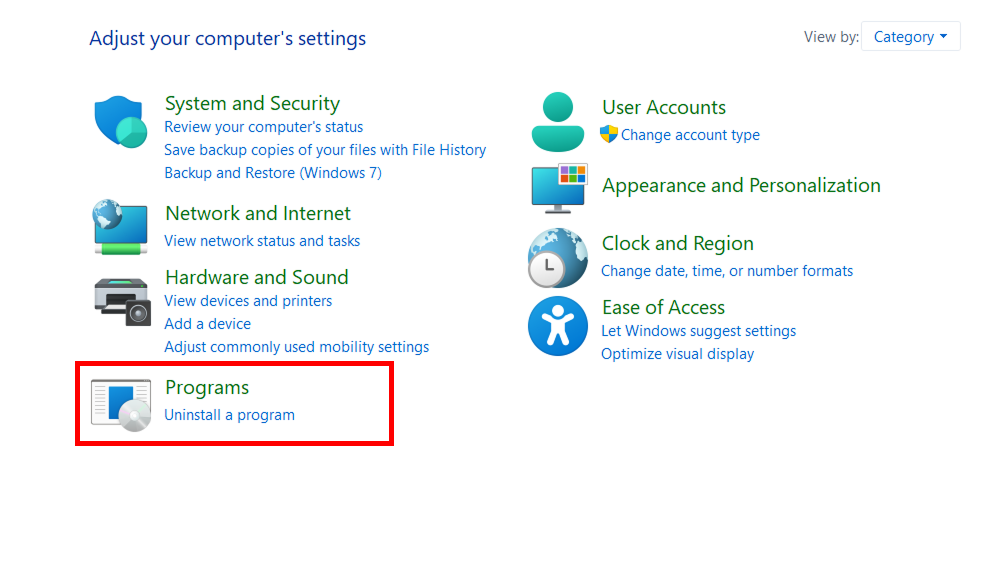Click the Programs category icon
The image size is (984, 586).
(x=121, y=403)
